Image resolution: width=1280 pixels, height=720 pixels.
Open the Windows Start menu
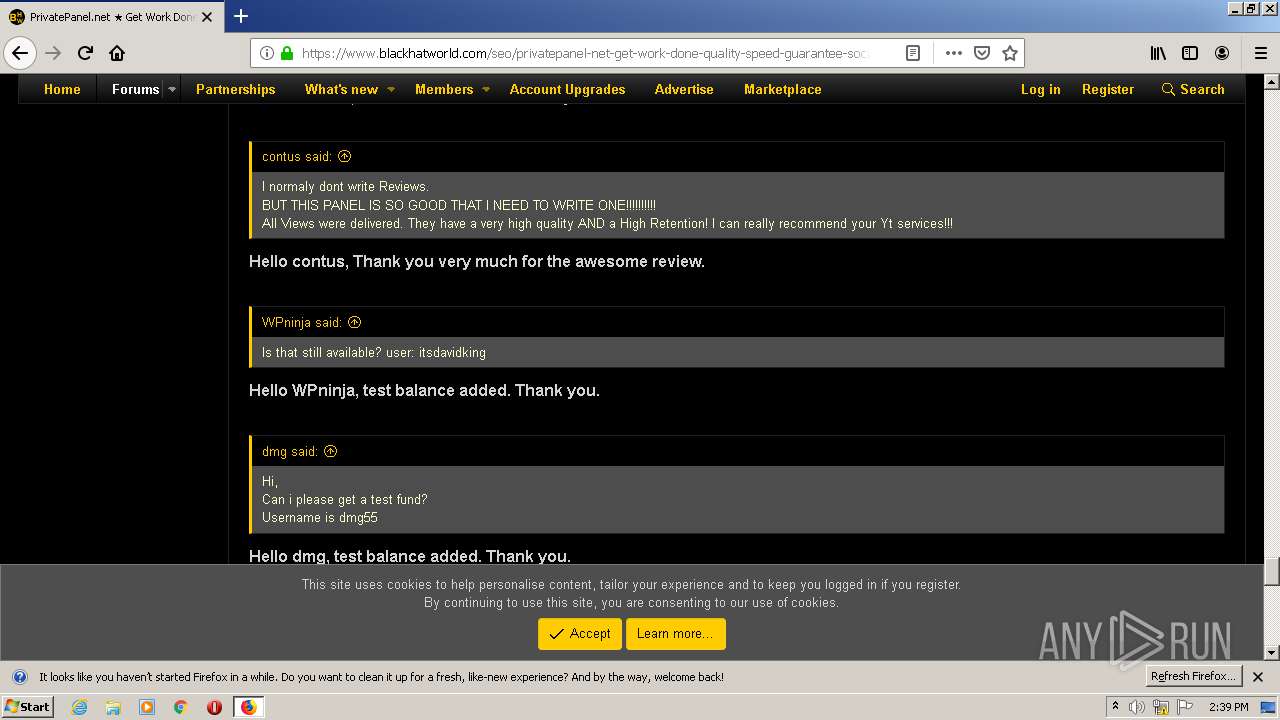[x=28, y=707]
